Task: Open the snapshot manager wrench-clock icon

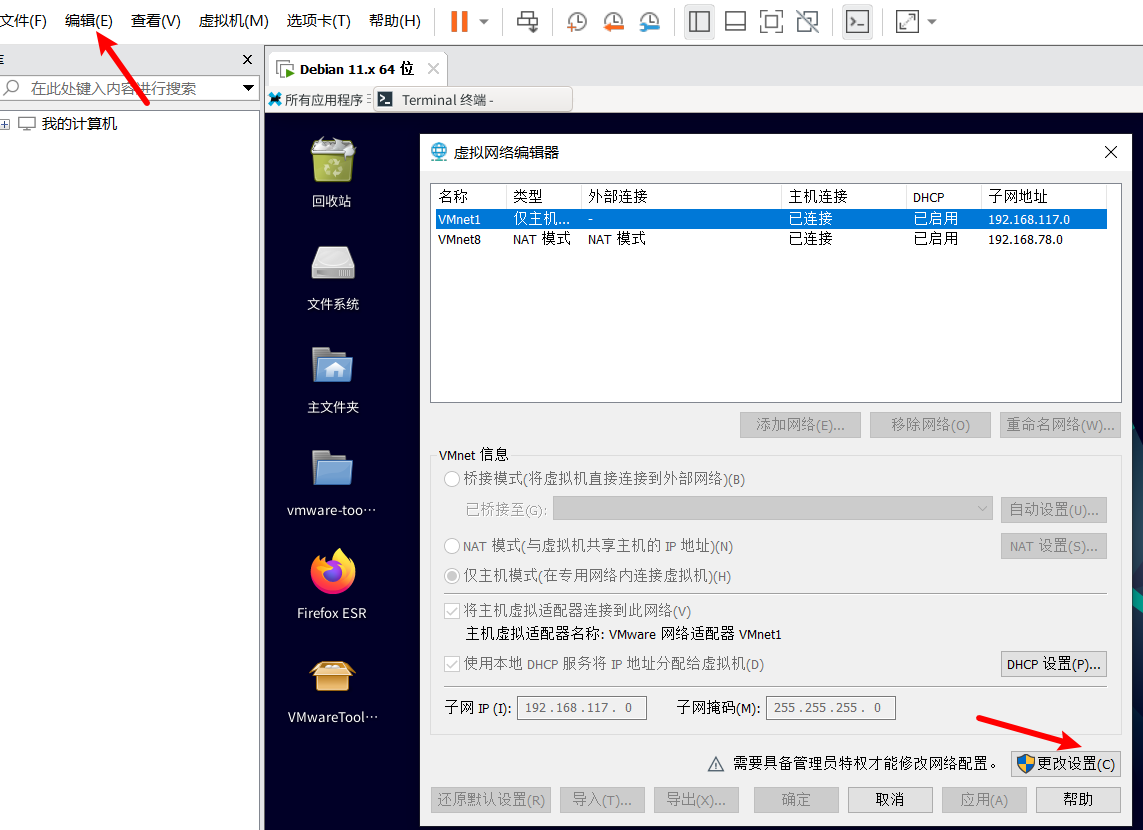Action: (x=650, y=21)
